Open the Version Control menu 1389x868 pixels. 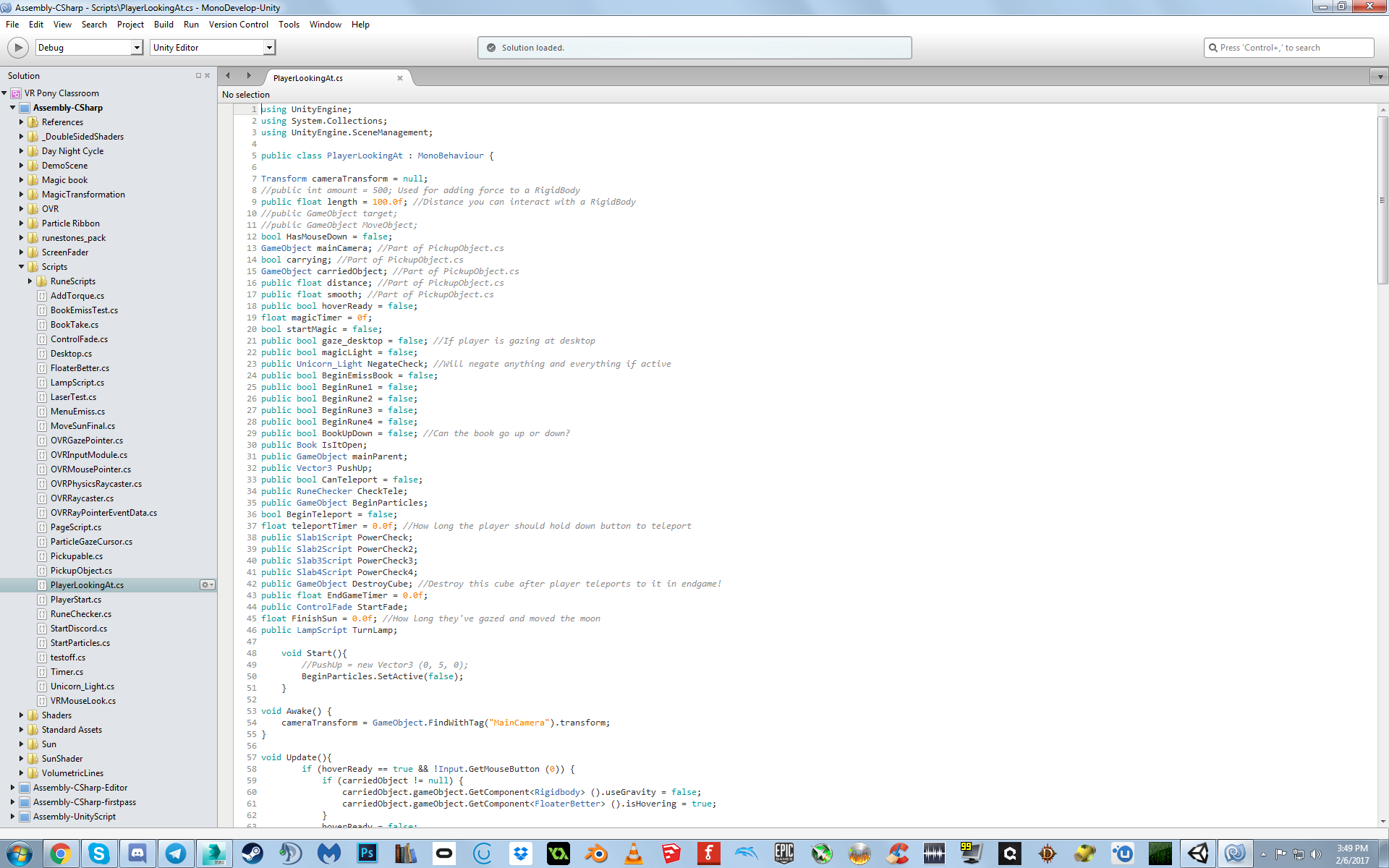coord(238,25)
